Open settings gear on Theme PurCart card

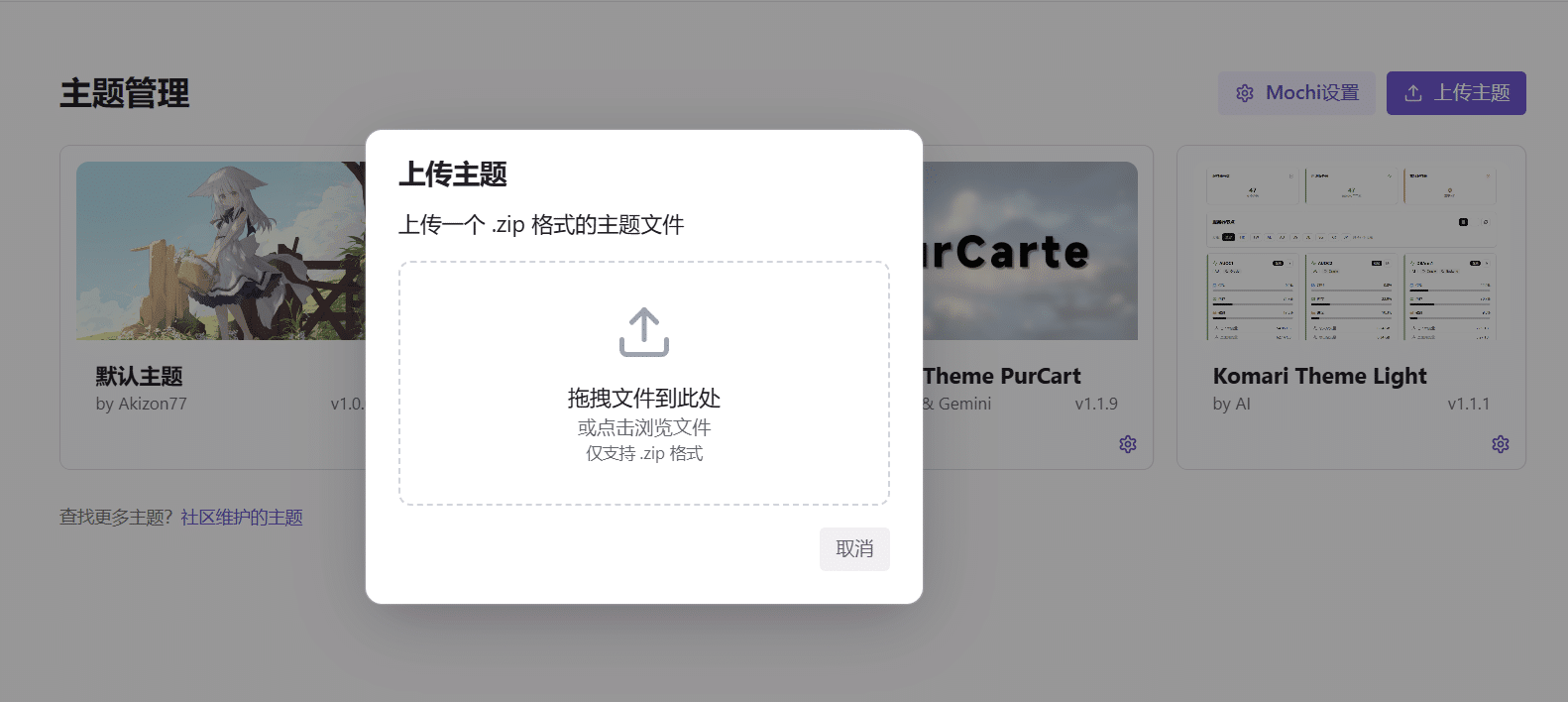tap(1128, 444)
